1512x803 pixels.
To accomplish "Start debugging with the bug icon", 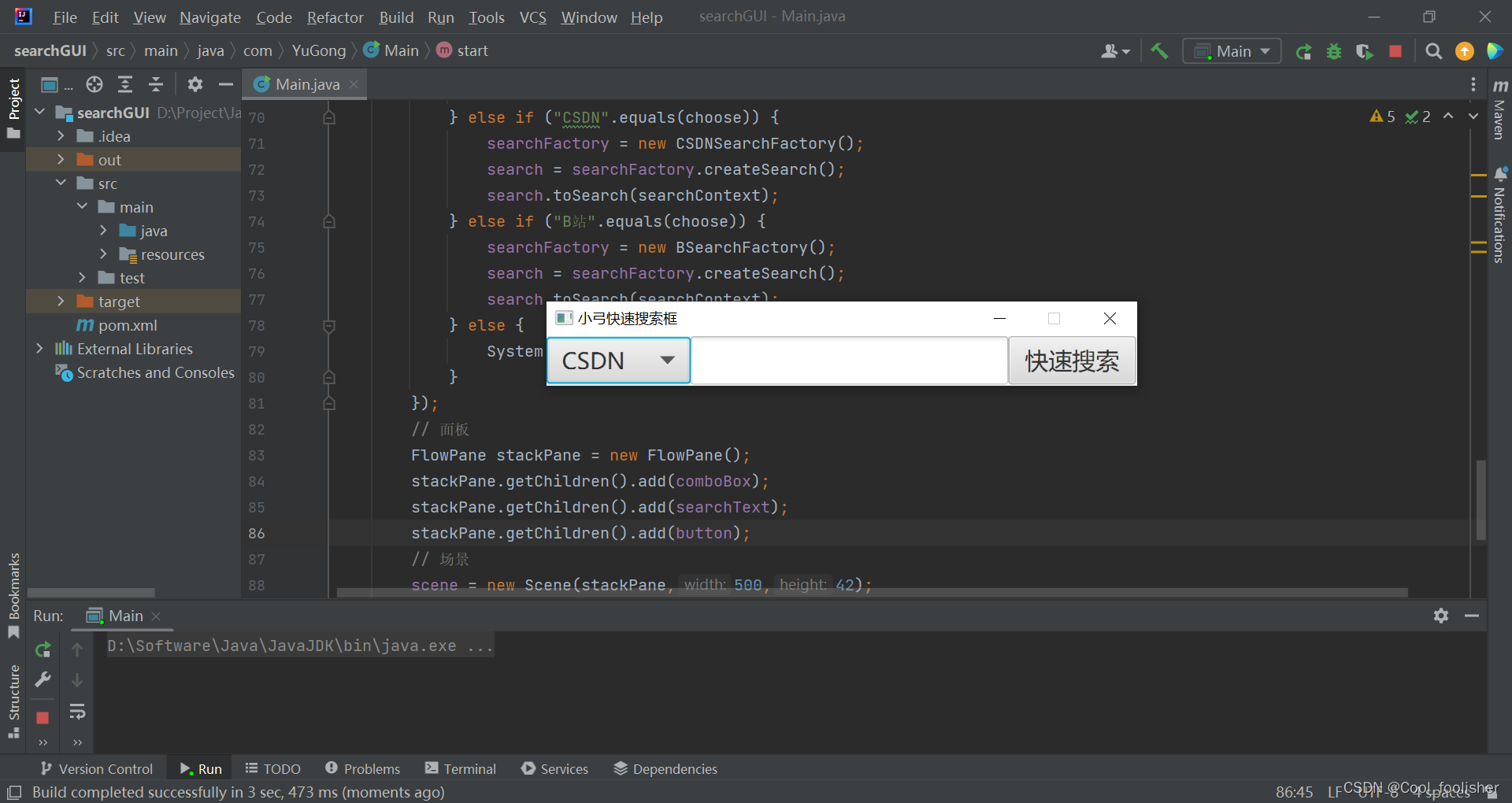I will pyautogui.click(x=1334, y=51).
